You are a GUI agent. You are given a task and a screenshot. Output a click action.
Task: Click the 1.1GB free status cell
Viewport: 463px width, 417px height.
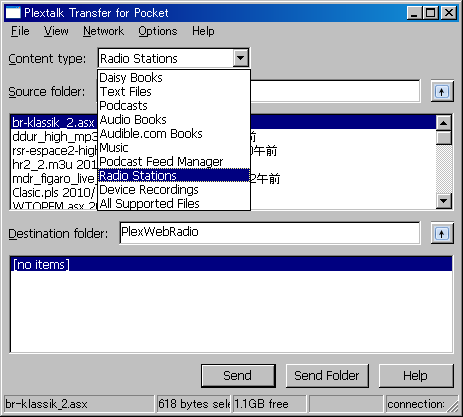(x=269, y=404)
